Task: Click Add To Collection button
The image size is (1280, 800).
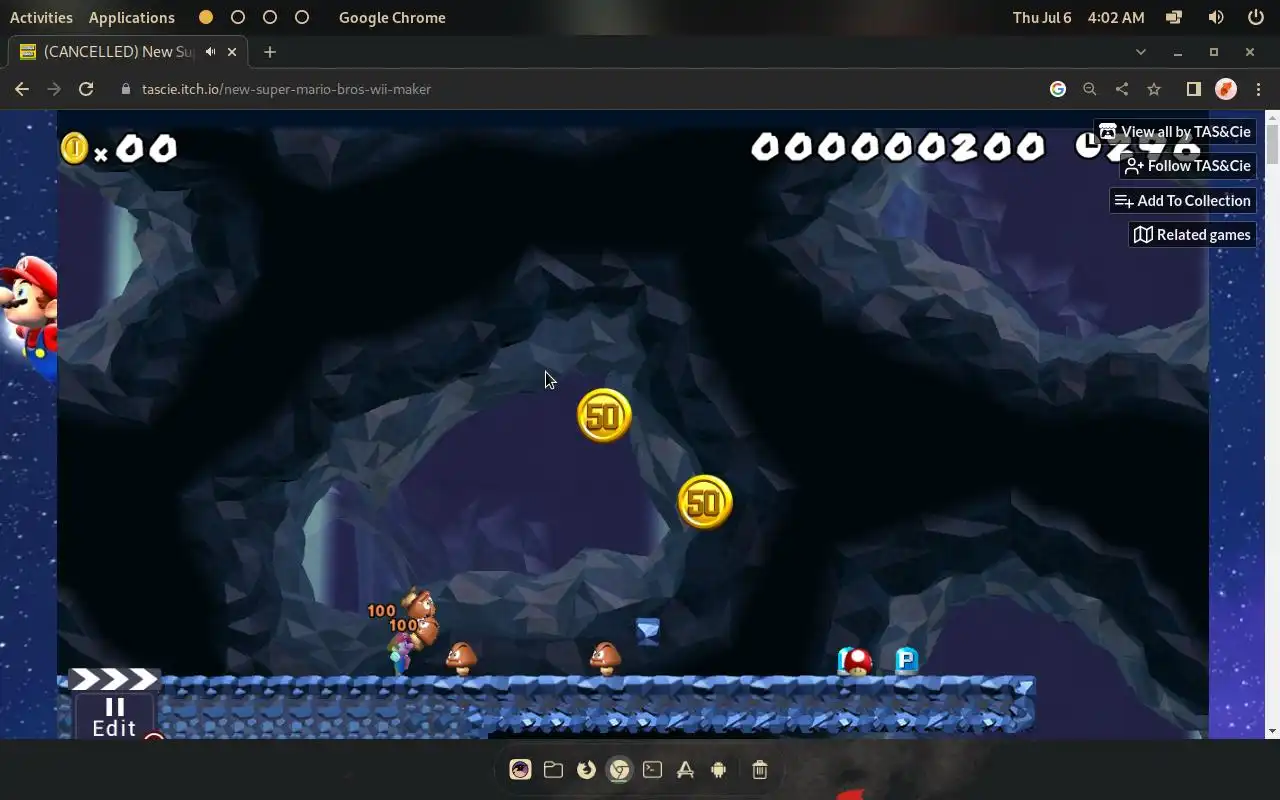Action: point(1182,201)
